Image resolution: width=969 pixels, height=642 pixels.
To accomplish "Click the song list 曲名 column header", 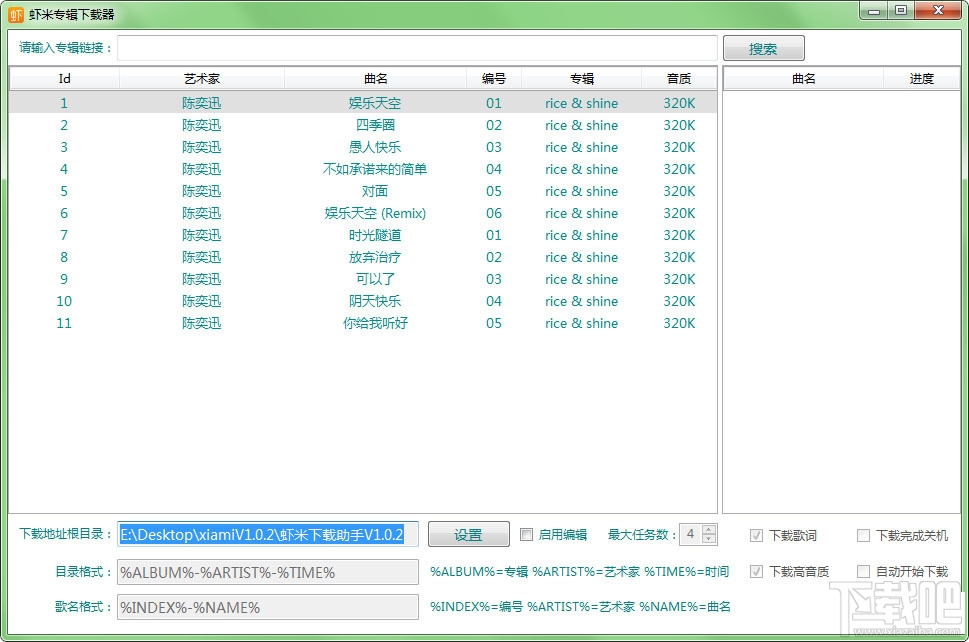I will click(x=376, y=78).
